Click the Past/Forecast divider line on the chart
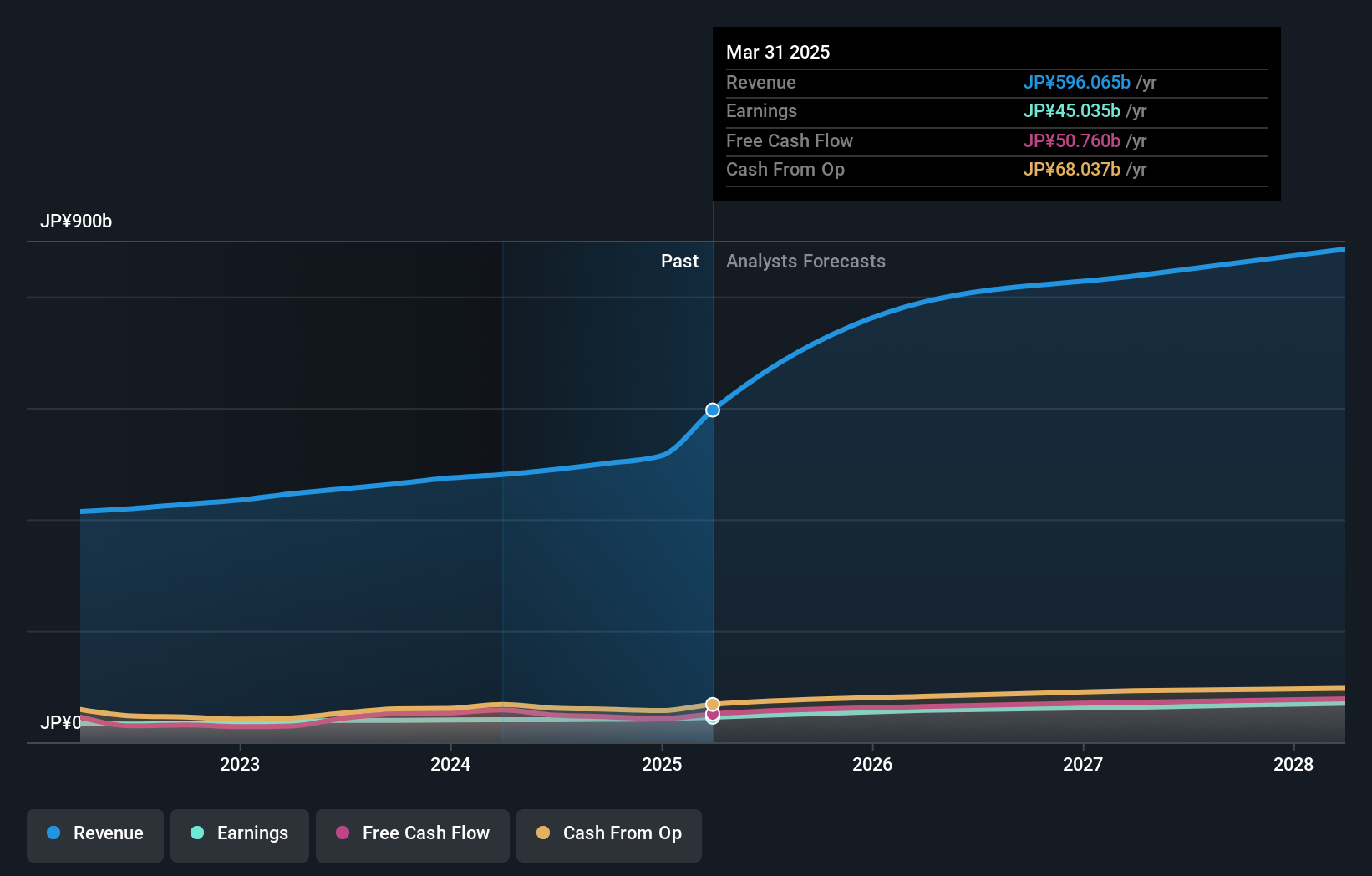 point(712,502)
